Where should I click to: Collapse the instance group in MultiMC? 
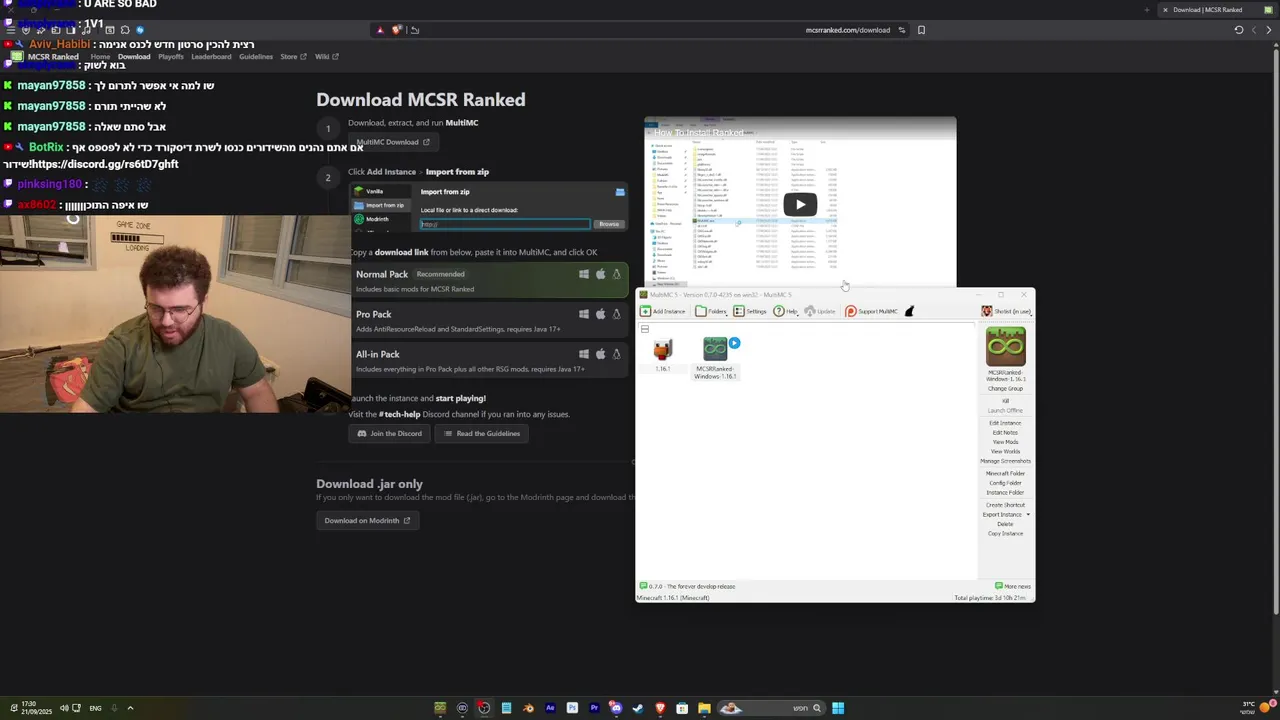(x=645, y=329)
